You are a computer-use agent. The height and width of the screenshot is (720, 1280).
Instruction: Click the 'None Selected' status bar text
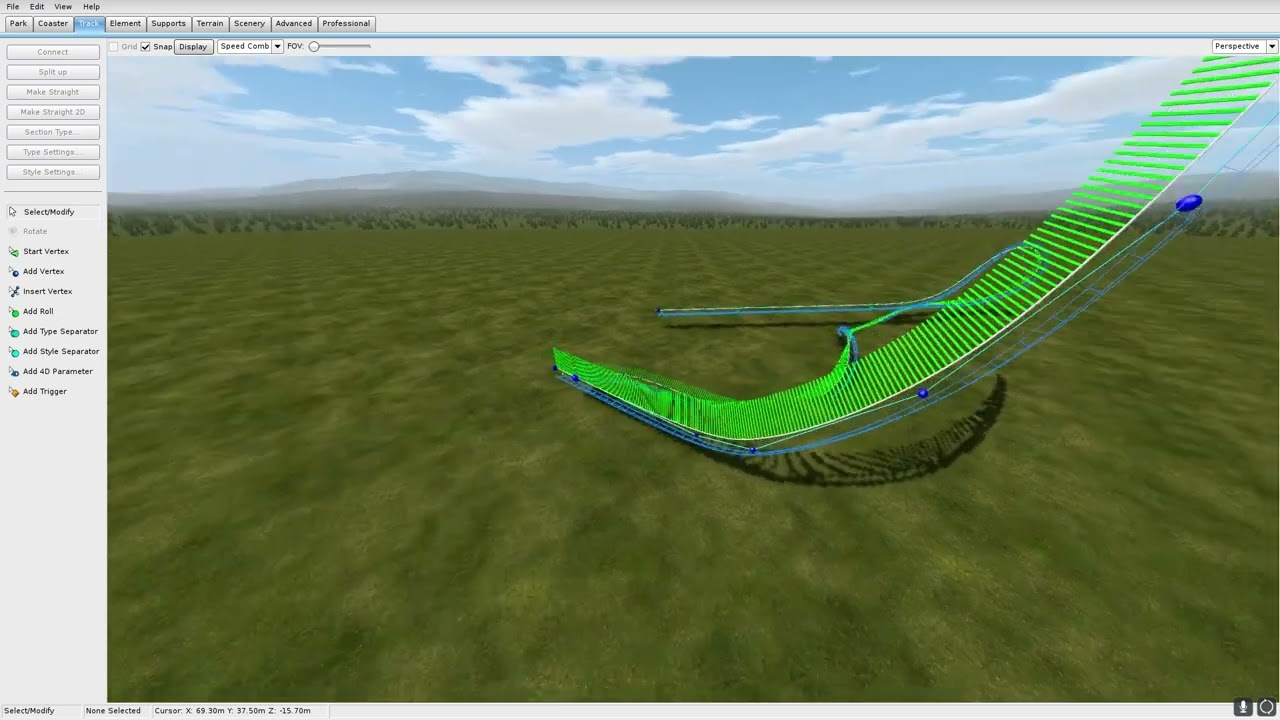[x=113, y=711]
